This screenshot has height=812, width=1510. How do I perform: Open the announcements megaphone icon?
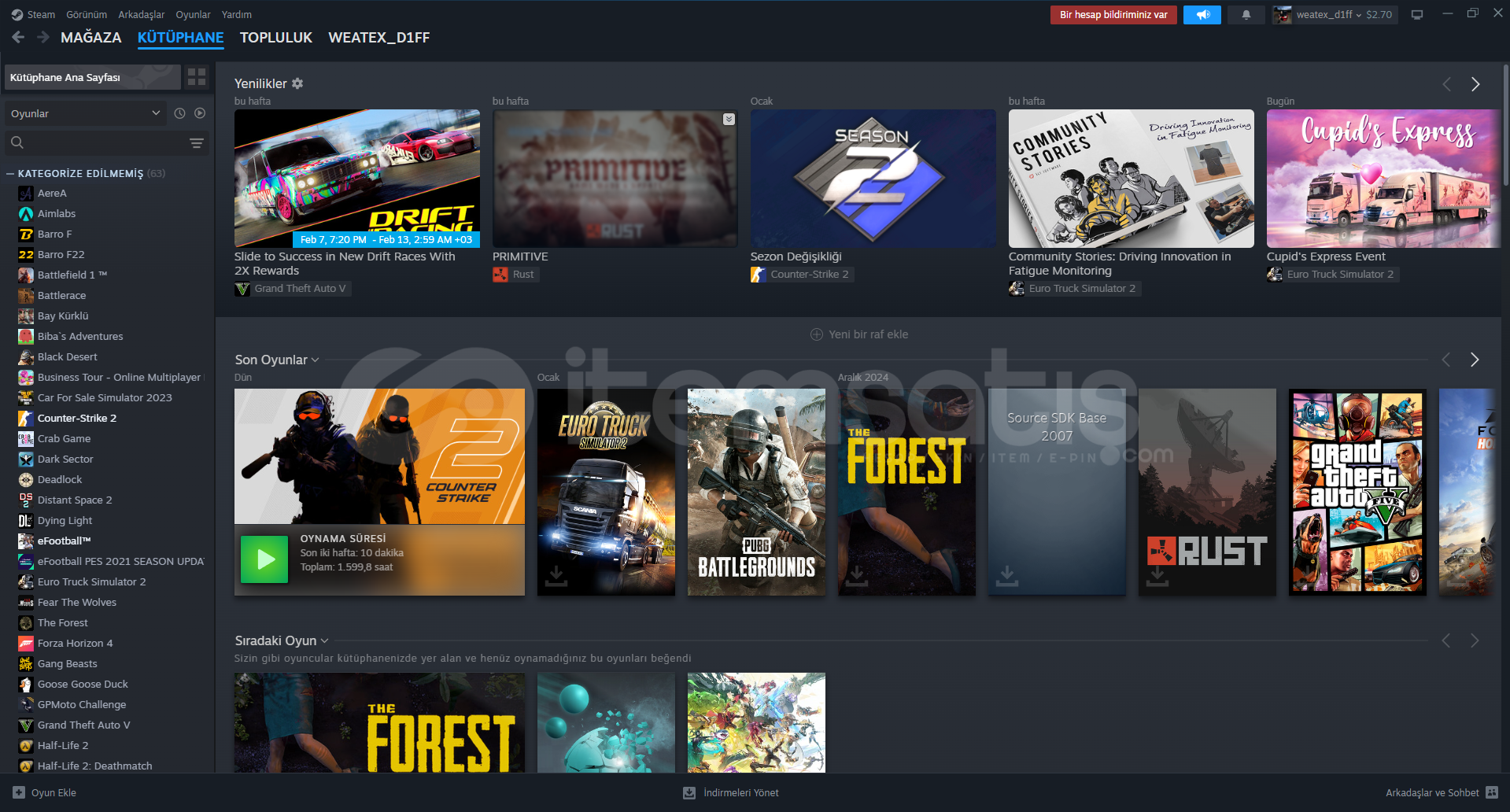click(x=1202, y=15)
